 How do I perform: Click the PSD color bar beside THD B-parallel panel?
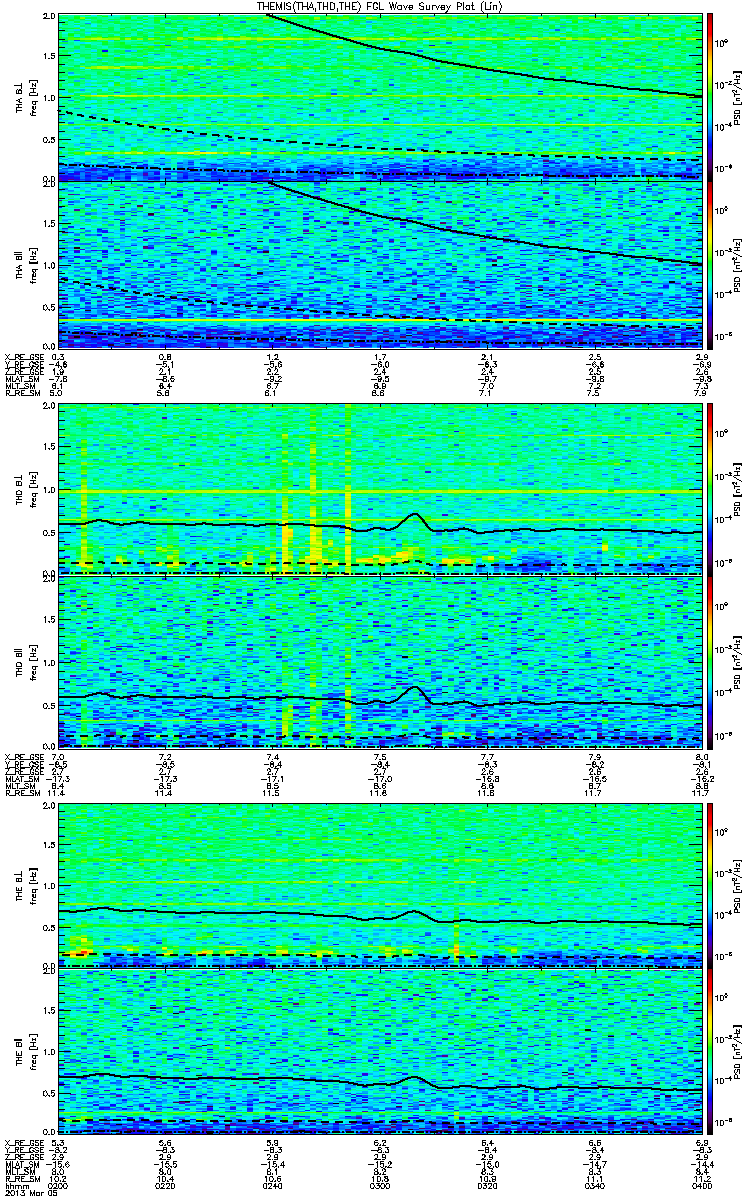(x=710, y=663)
